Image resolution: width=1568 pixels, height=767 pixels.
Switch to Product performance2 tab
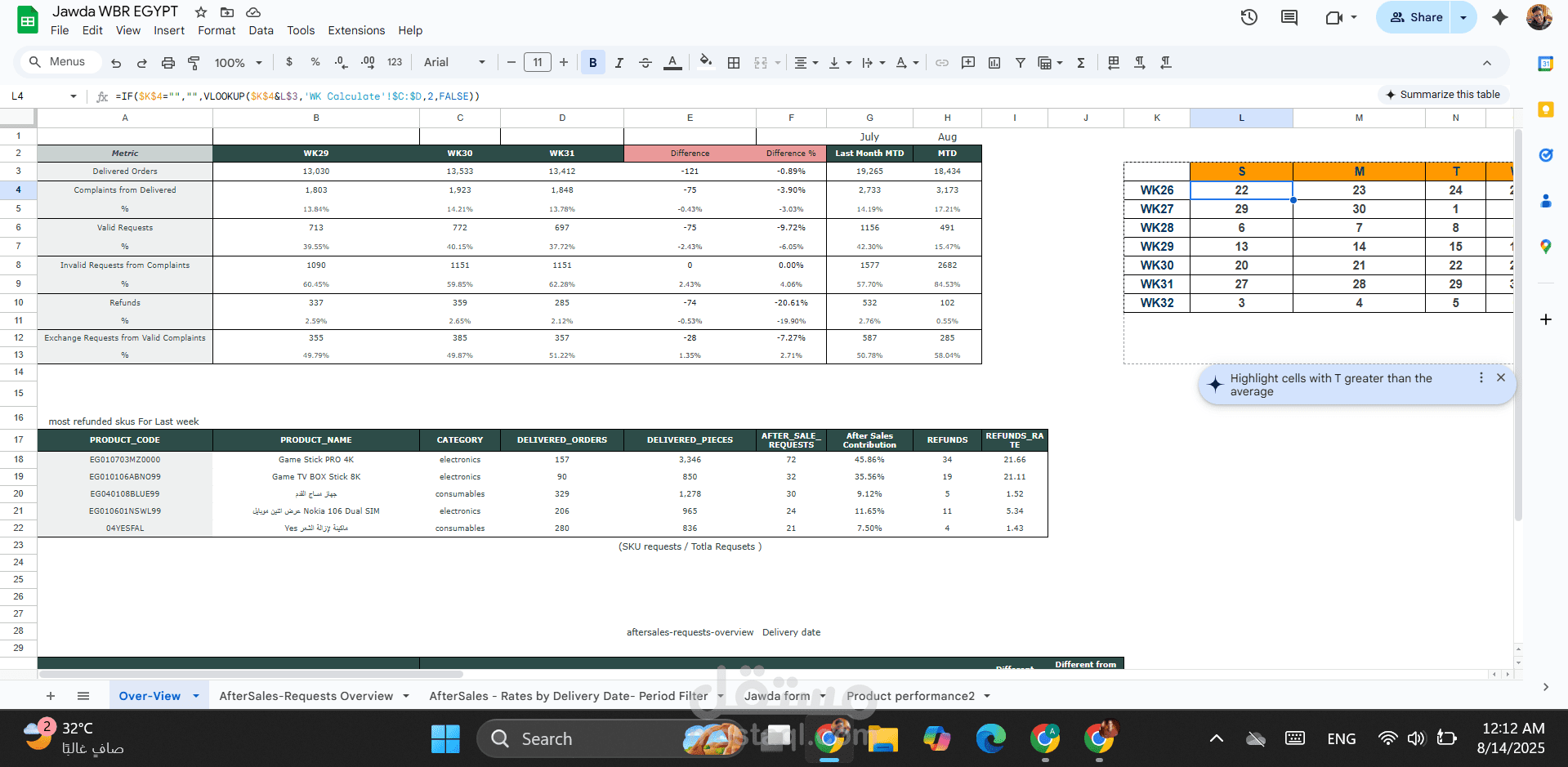[x=910, y=696]
